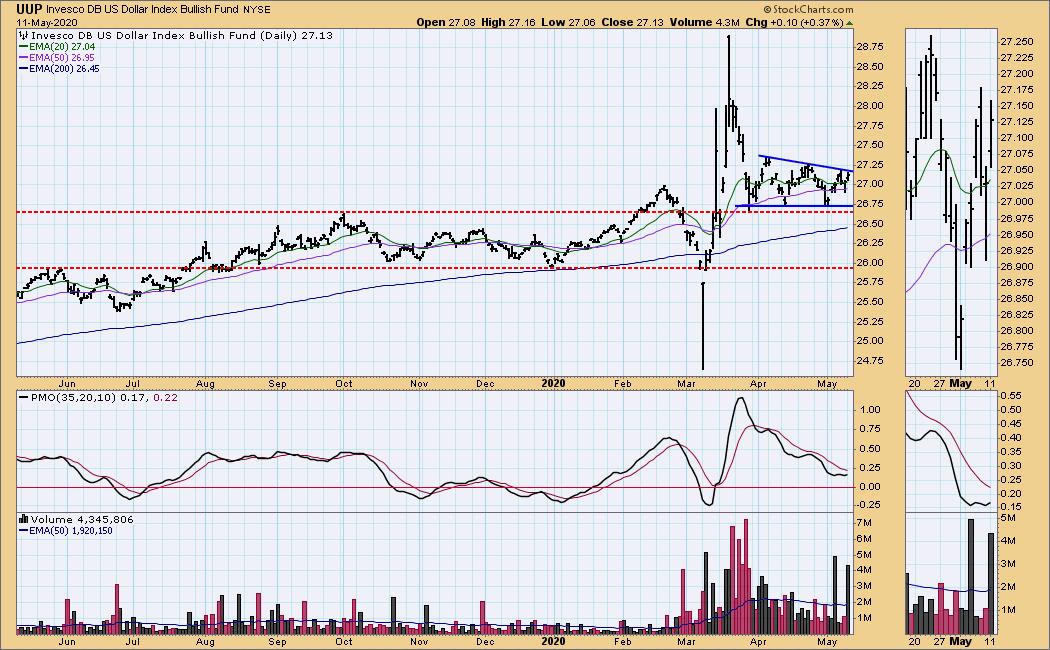Image resolution: width=1050 pixels, height=650 pixels.
Task: Click the volume bars icon beside Volume 4,345,806
Action: click(x=24, y=519)
